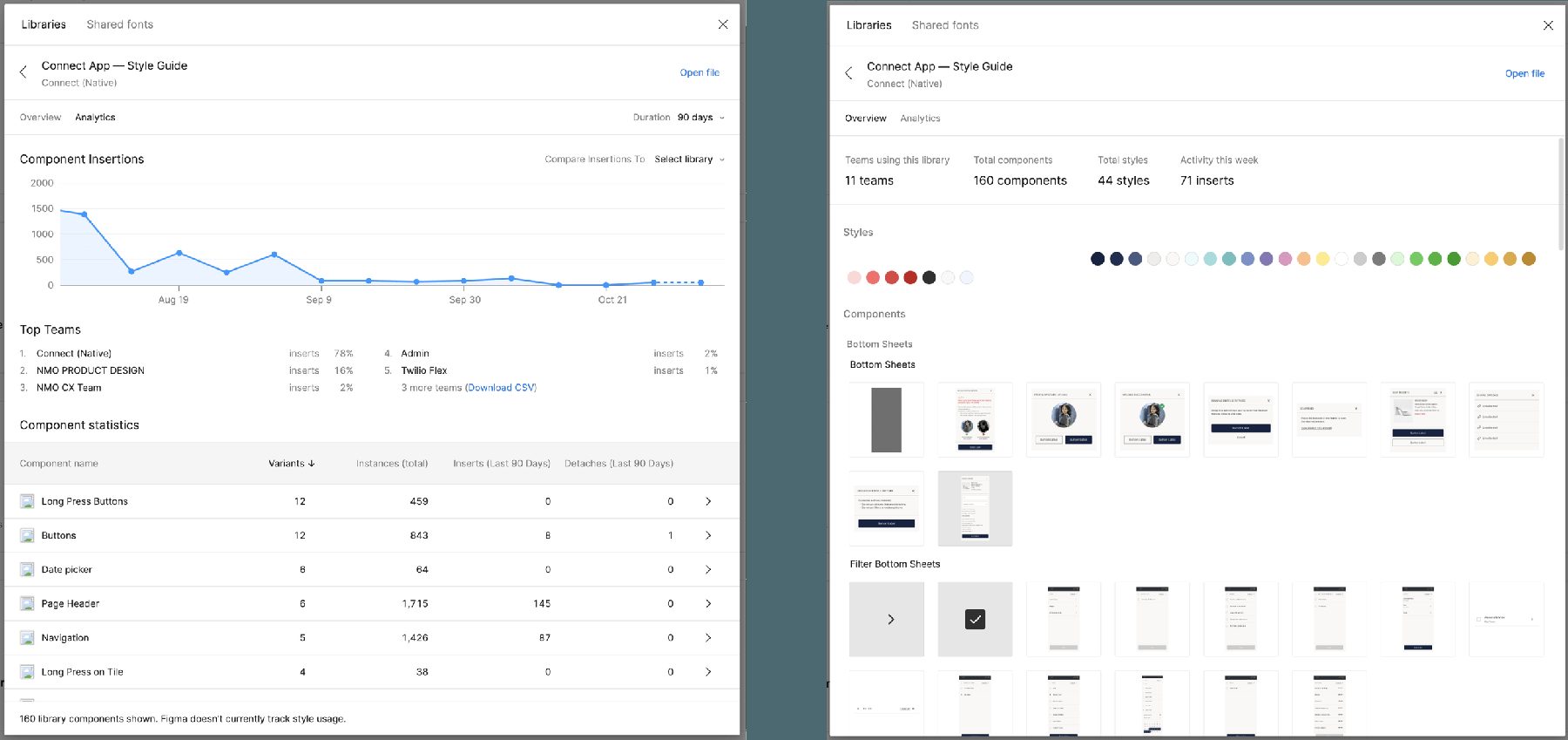Screen dimensions: 1568x740
Task: Click Instances (total) column header
Action: 392,464
